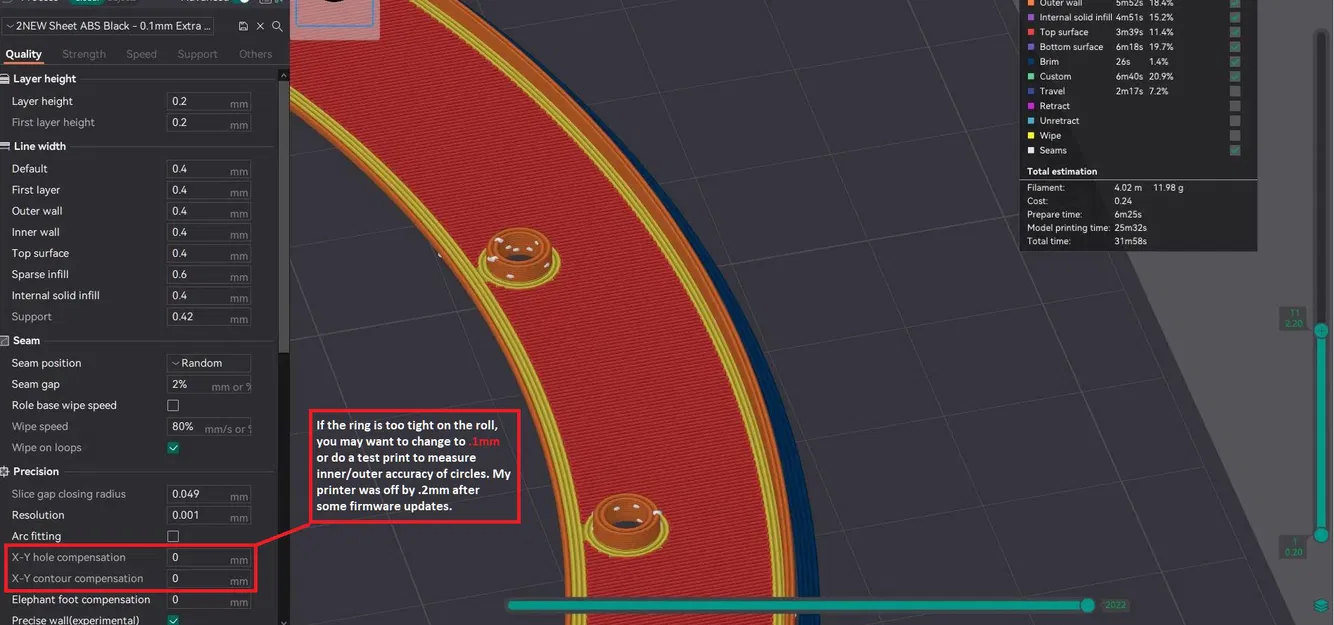1334x625 pixels.
Task: Edit the Resolution value field
Action: 208,515
